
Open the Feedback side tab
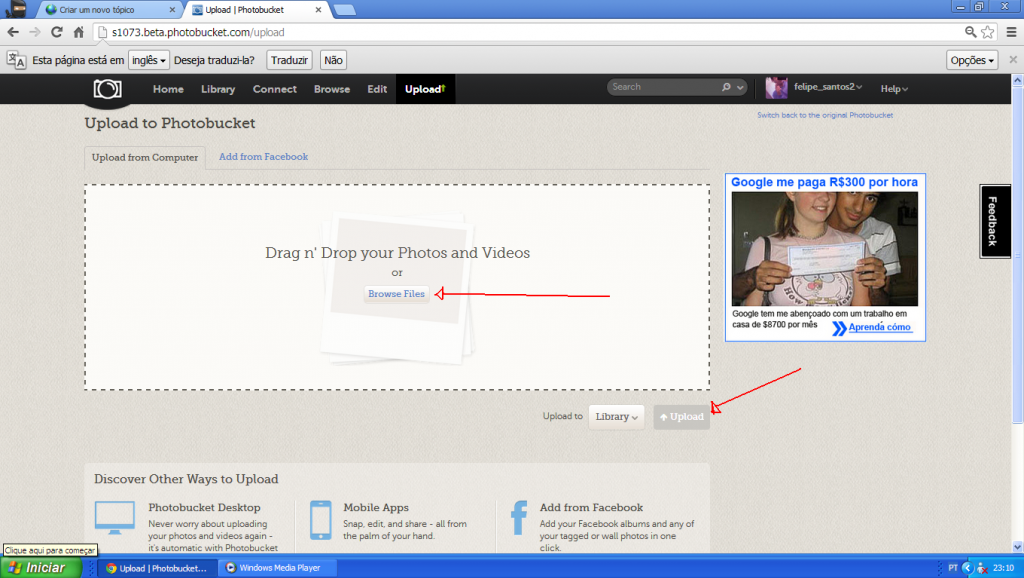[x=993, y=221]
